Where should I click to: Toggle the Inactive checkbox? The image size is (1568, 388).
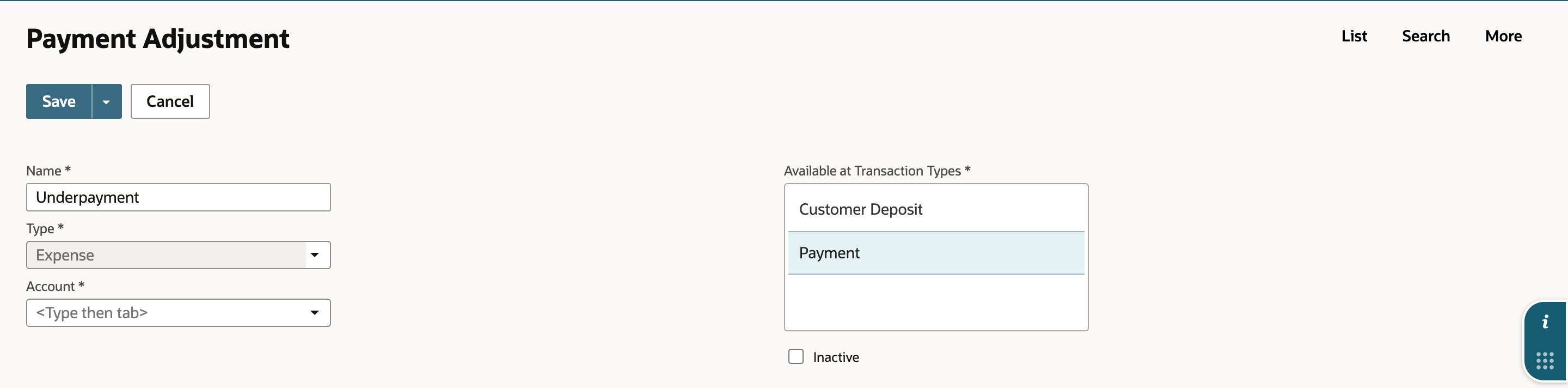click(795, 356)
